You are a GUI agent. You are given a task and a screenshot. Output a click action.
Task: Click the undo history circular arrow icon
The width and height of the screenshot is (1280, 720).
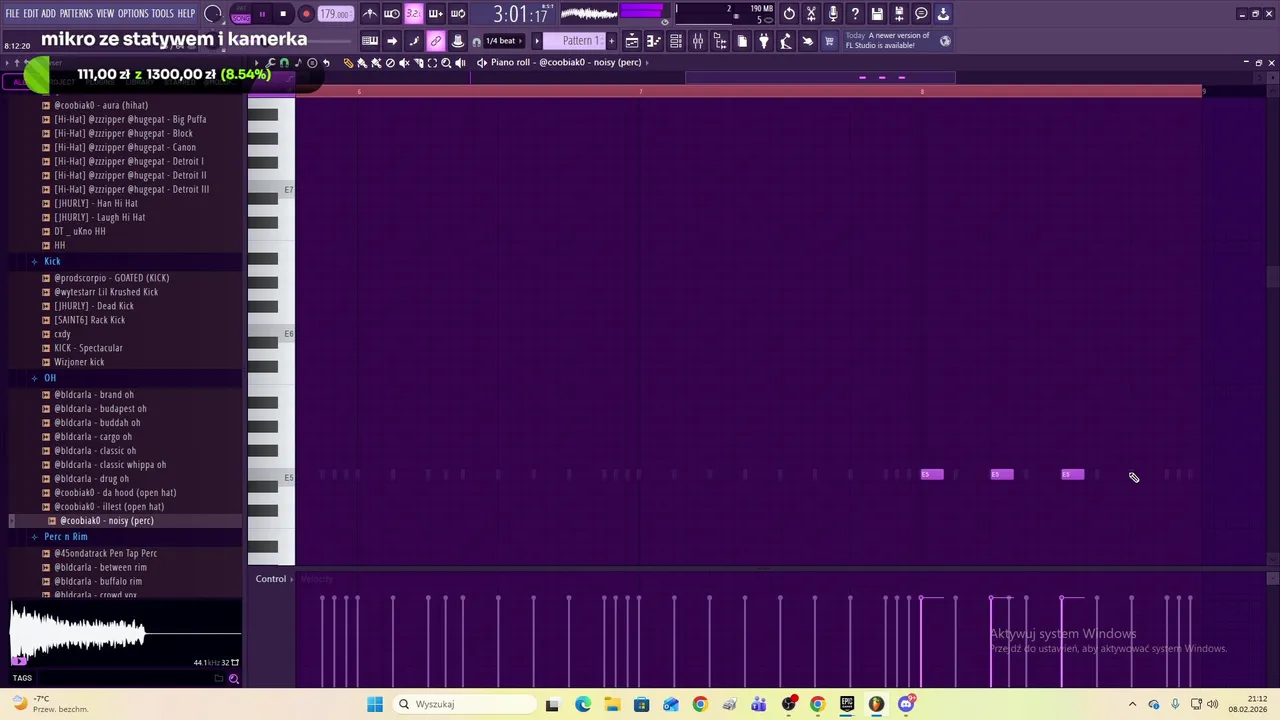[789, 14]
